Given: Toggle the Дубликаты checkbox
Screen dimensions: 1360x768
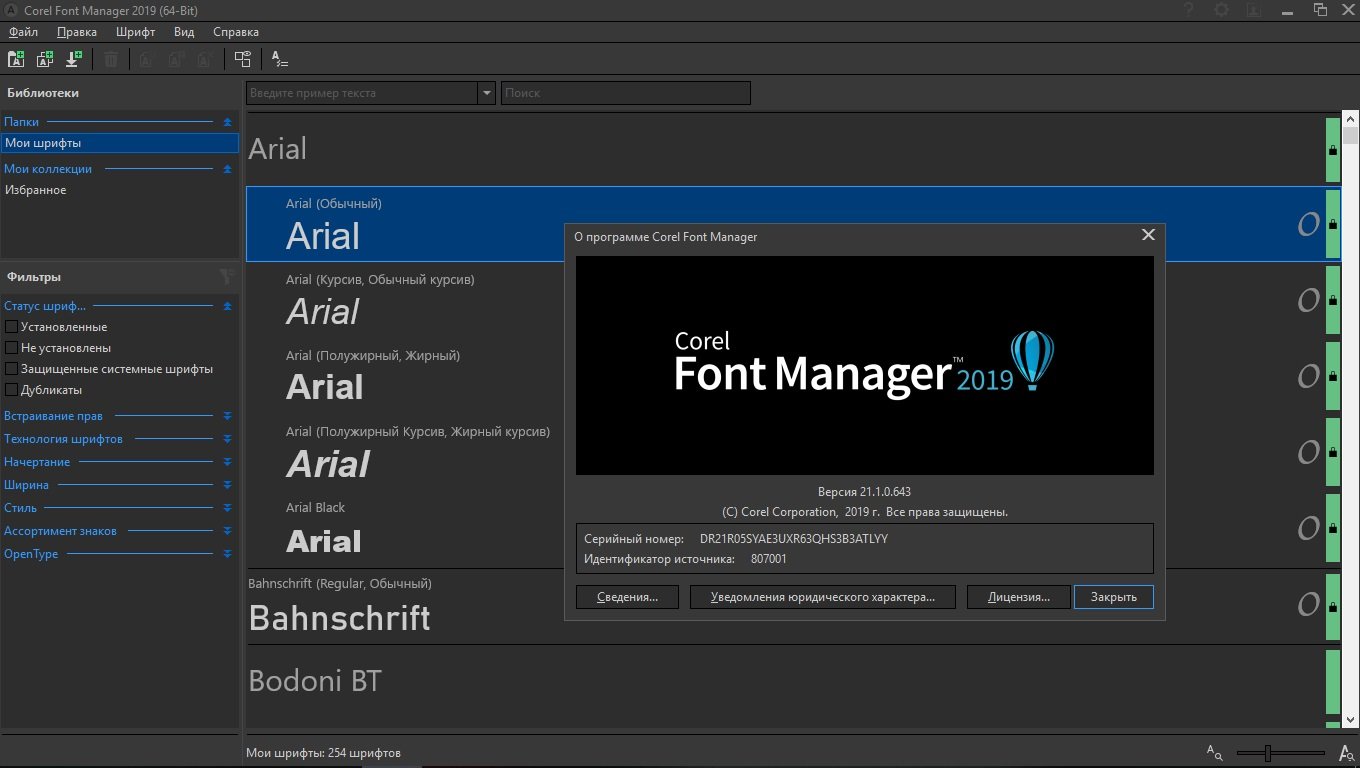Looking at the screenshot, I should [12, 390].
